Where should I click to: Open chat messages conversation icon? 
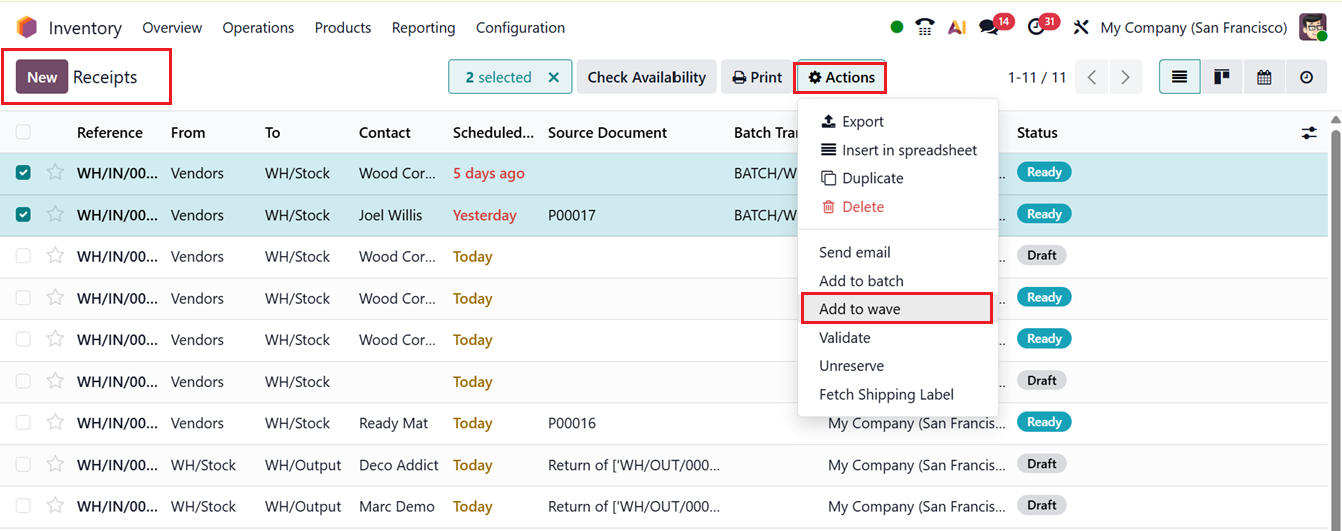pos(989,27)
